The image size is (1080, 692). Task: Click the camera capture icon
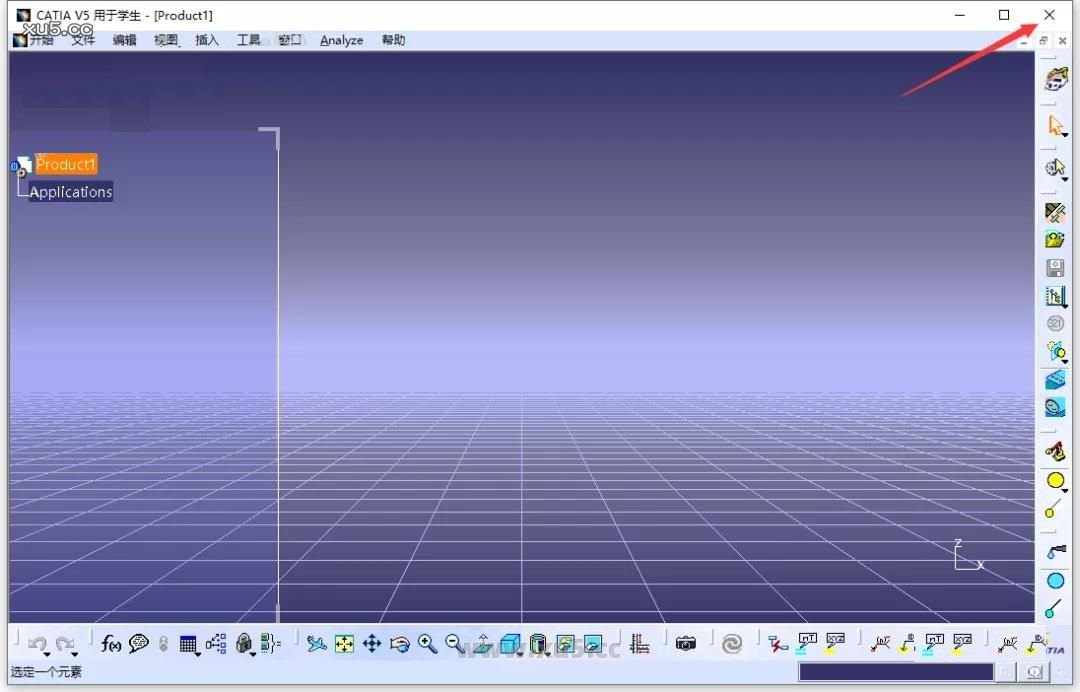[x=687, y=643]
